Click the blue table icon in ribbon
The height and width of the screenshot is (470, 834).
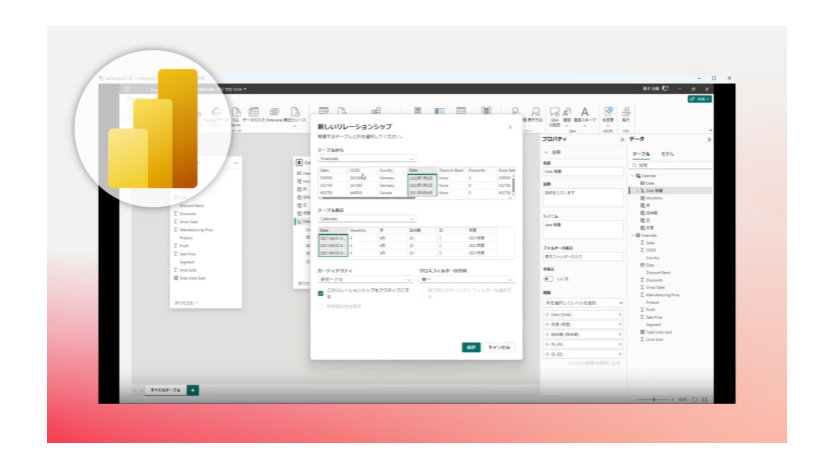coord(439,111)
